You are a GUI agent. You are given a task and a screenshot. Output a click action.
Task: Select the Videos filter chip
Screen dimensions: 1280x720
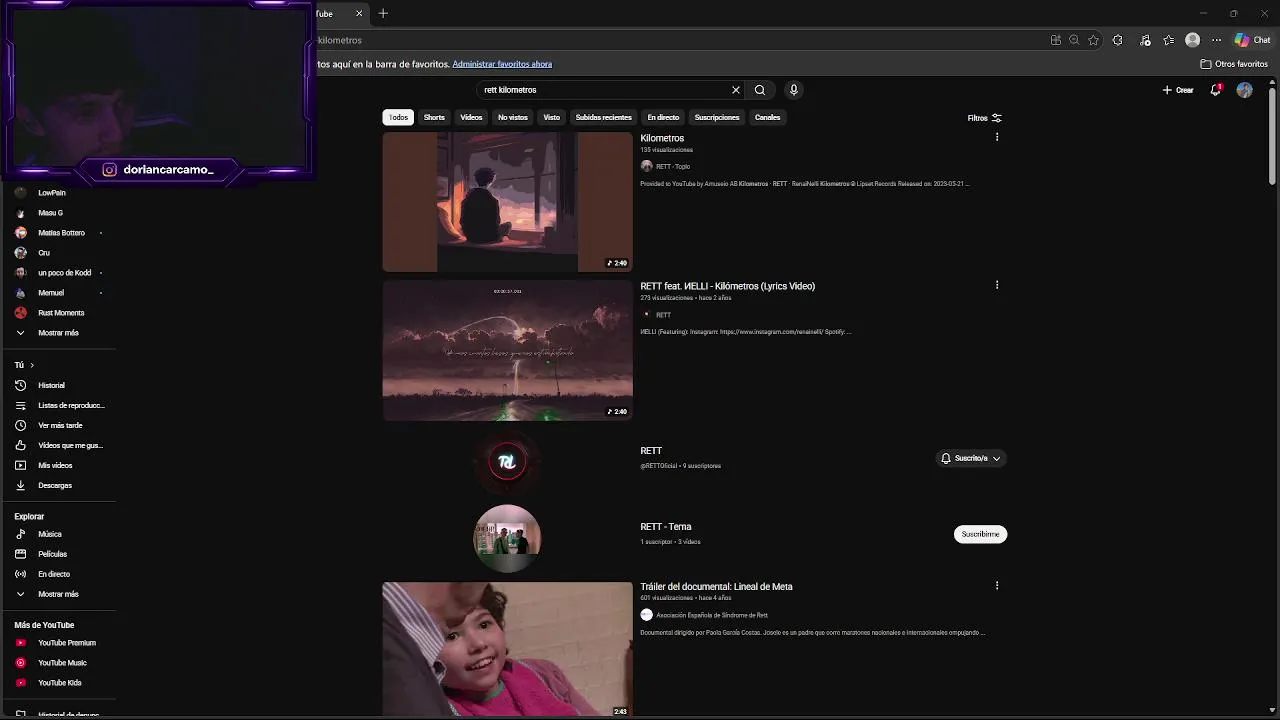471,117
